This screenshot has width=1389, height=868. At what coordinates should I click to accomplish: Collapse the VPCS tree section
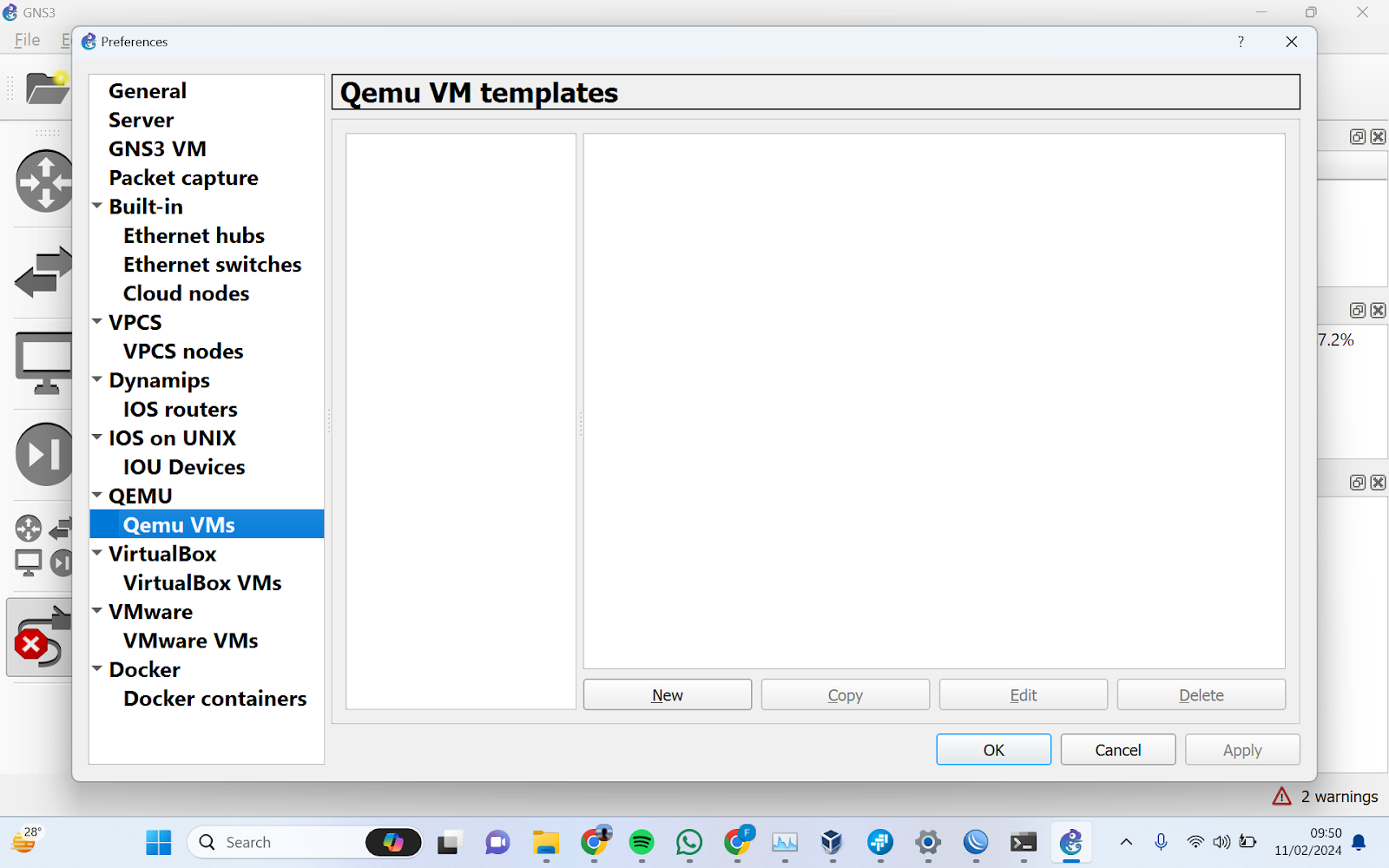pyautogui.click(x=97, y=321)
